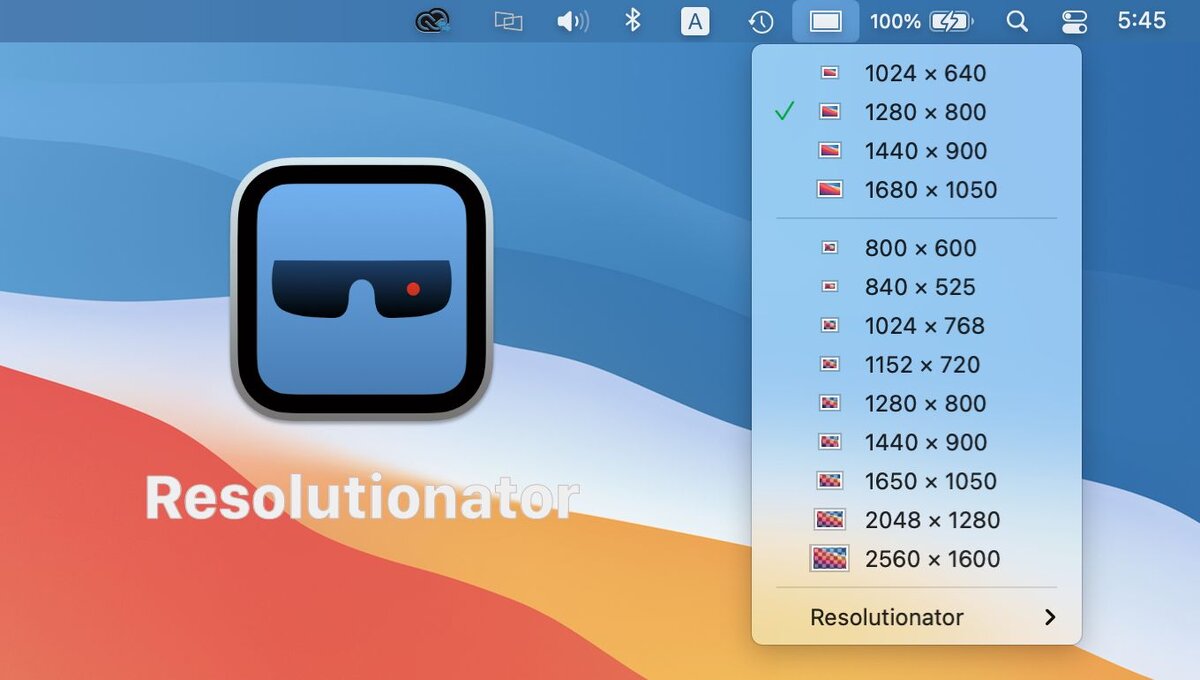The image size is (1200, 680).
Task: Set resolution to 1024 × 768
Action: coord(916,326)
